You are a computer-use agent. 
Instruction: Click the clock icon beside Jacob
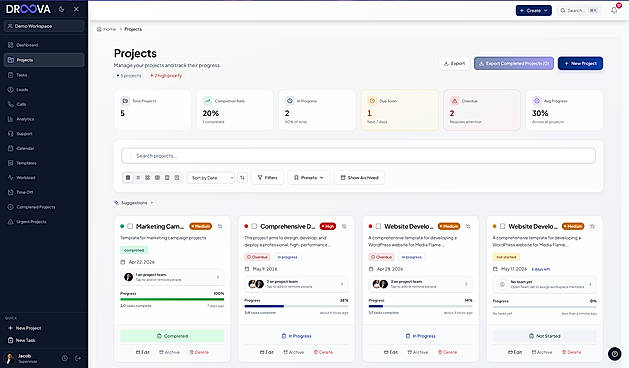[65, 358]
